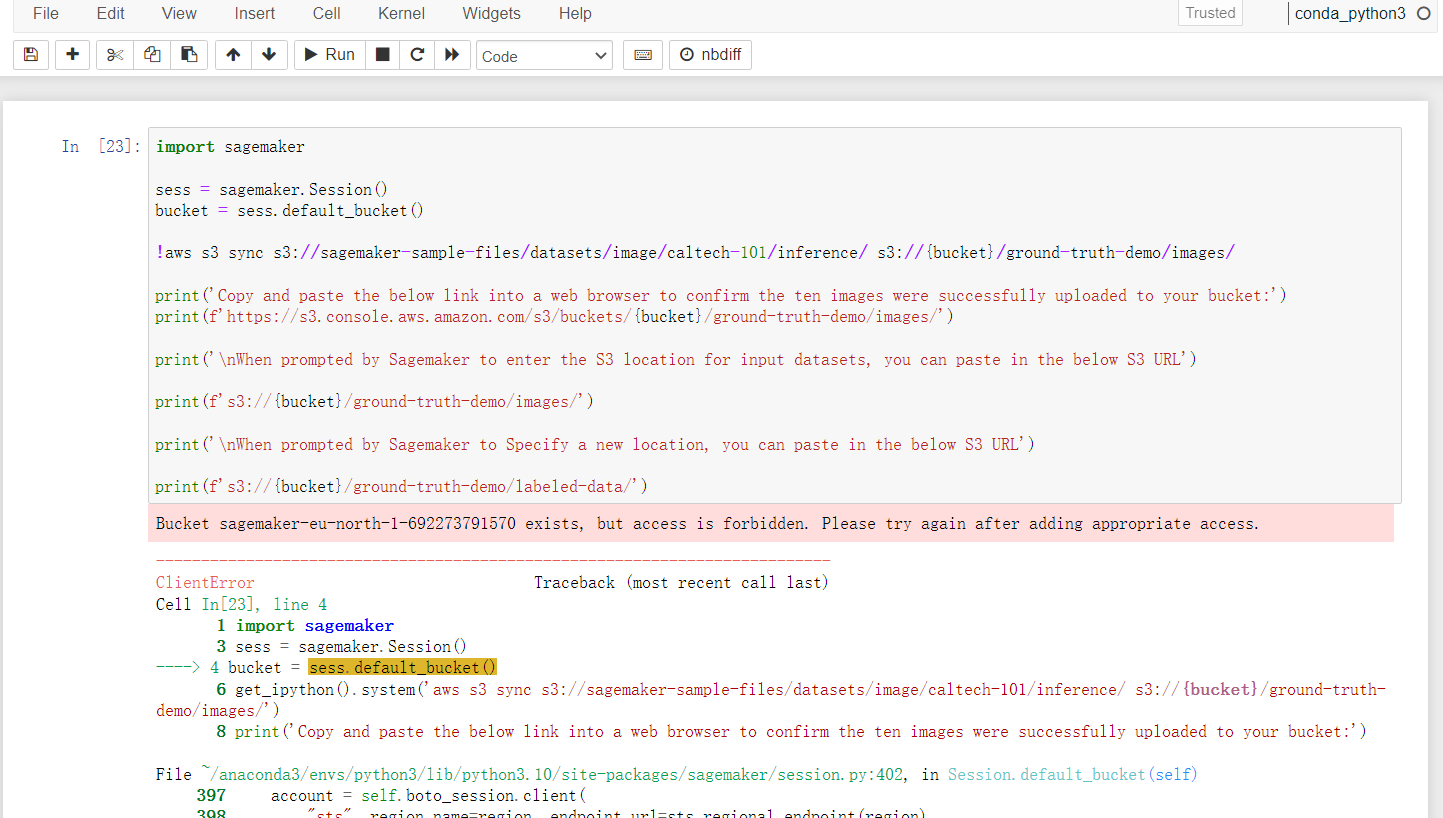Click the kernel idle circle indicator
The image size is (1443, 818).
click(x=1424, y=14)
